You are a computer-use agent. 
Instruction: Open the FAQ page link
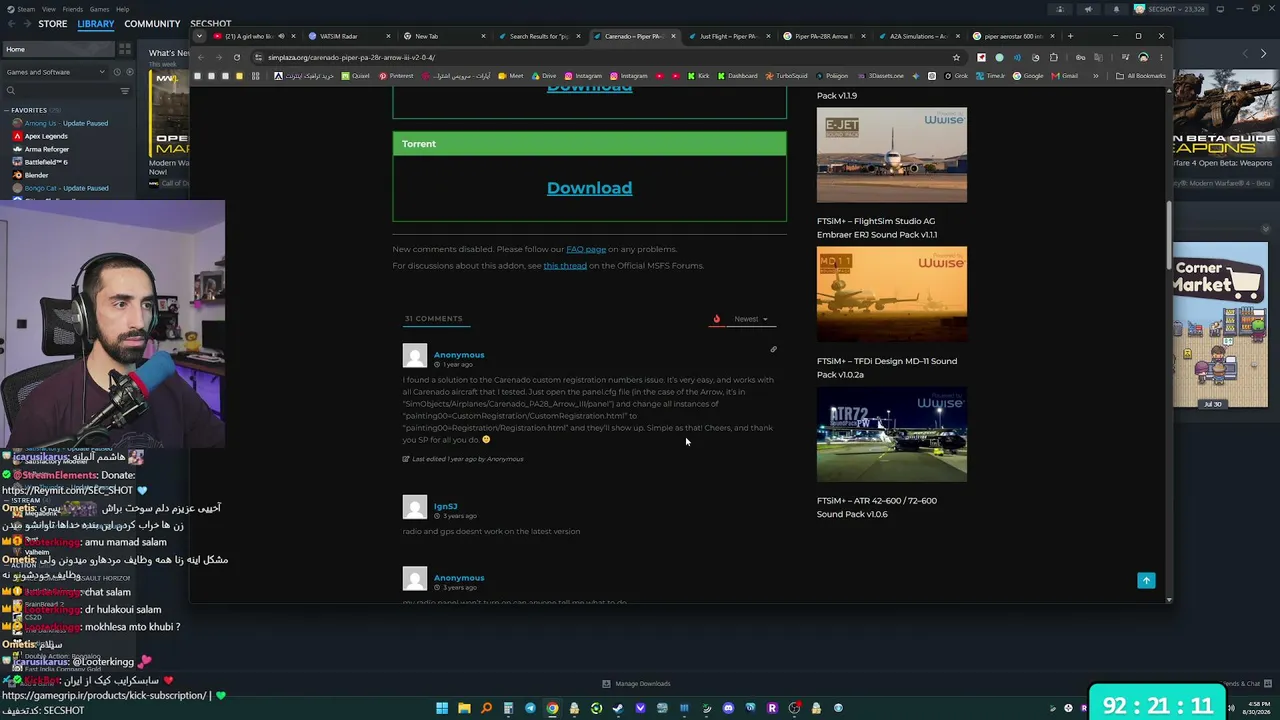pyautogui.click(x=586, y=249)
